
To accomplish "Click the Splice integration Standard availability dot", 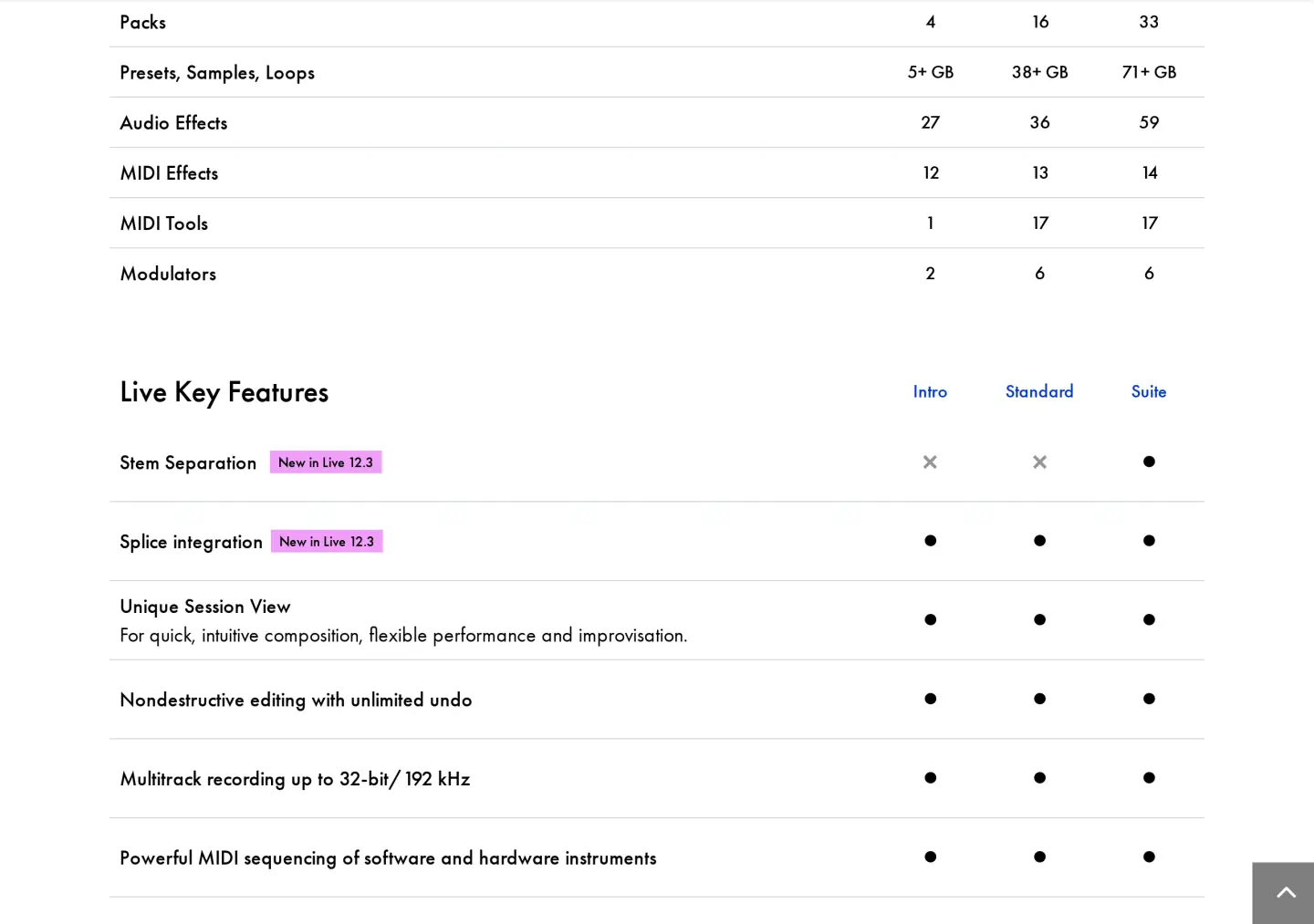I will click(1039, 541).
